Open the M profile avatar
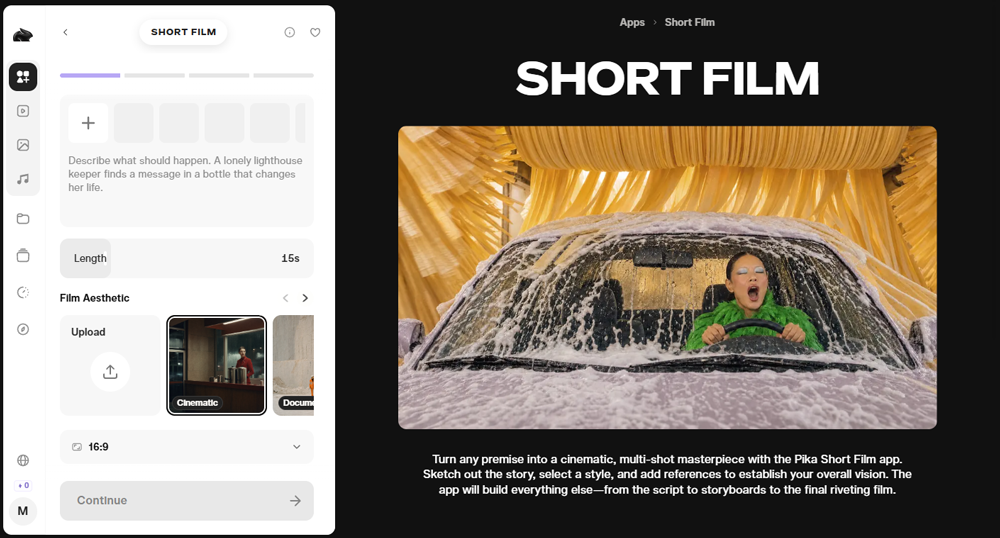Screen dimensions: 1000x538 click(23, 511)
